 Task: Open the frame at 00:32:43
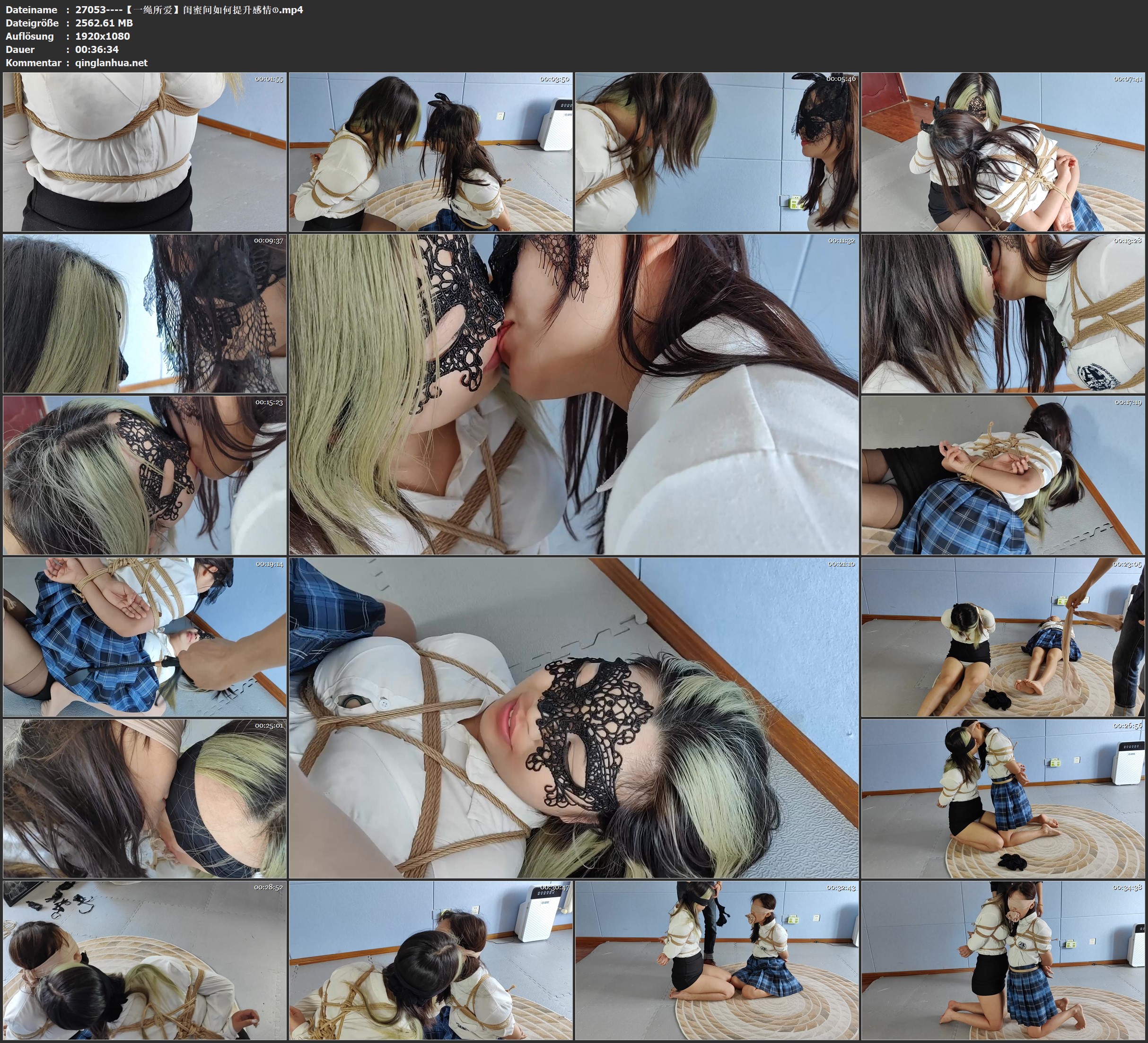click(716, 960)
